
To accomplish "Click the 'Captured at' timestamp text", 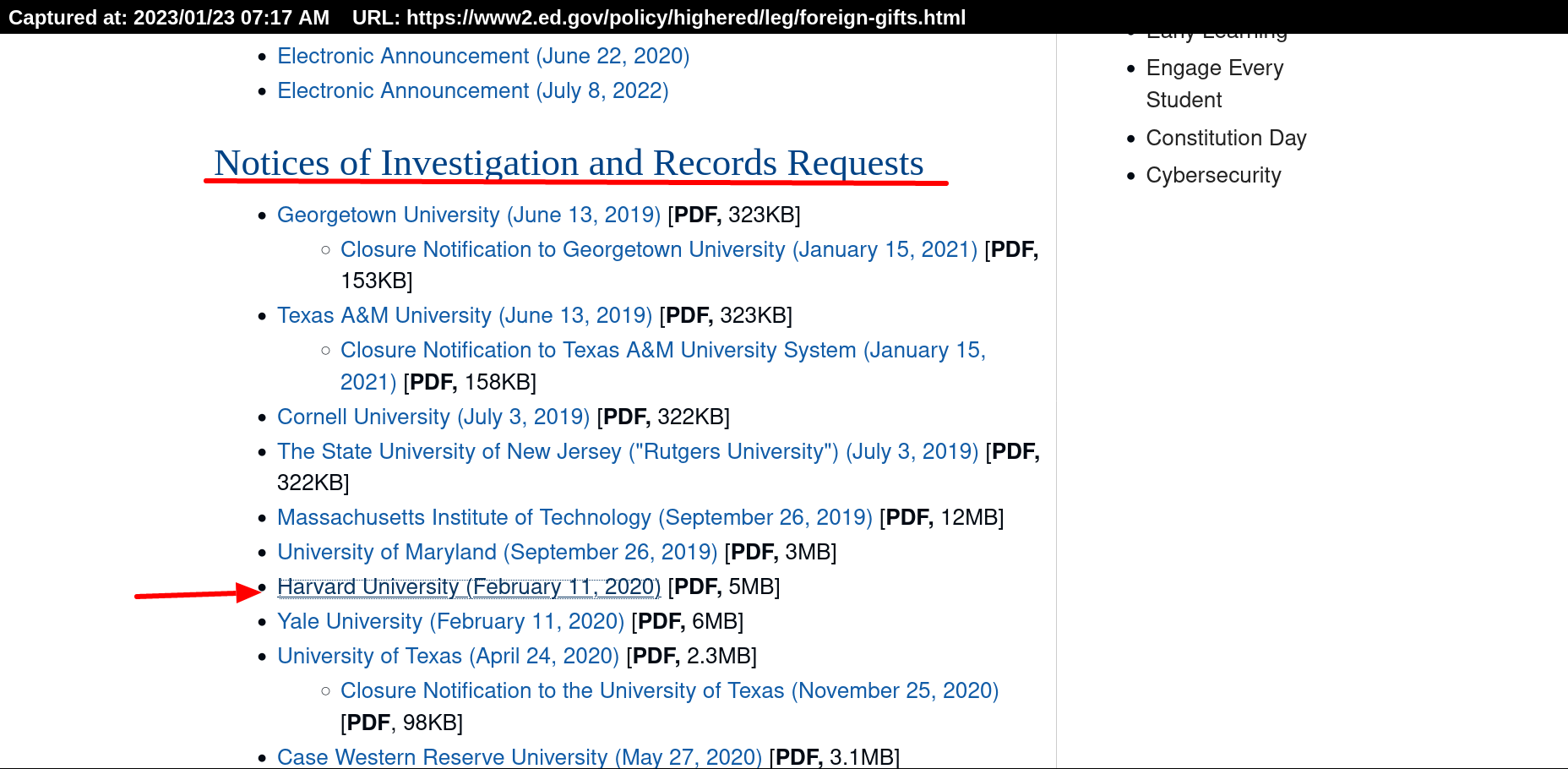I will [169, 17].
